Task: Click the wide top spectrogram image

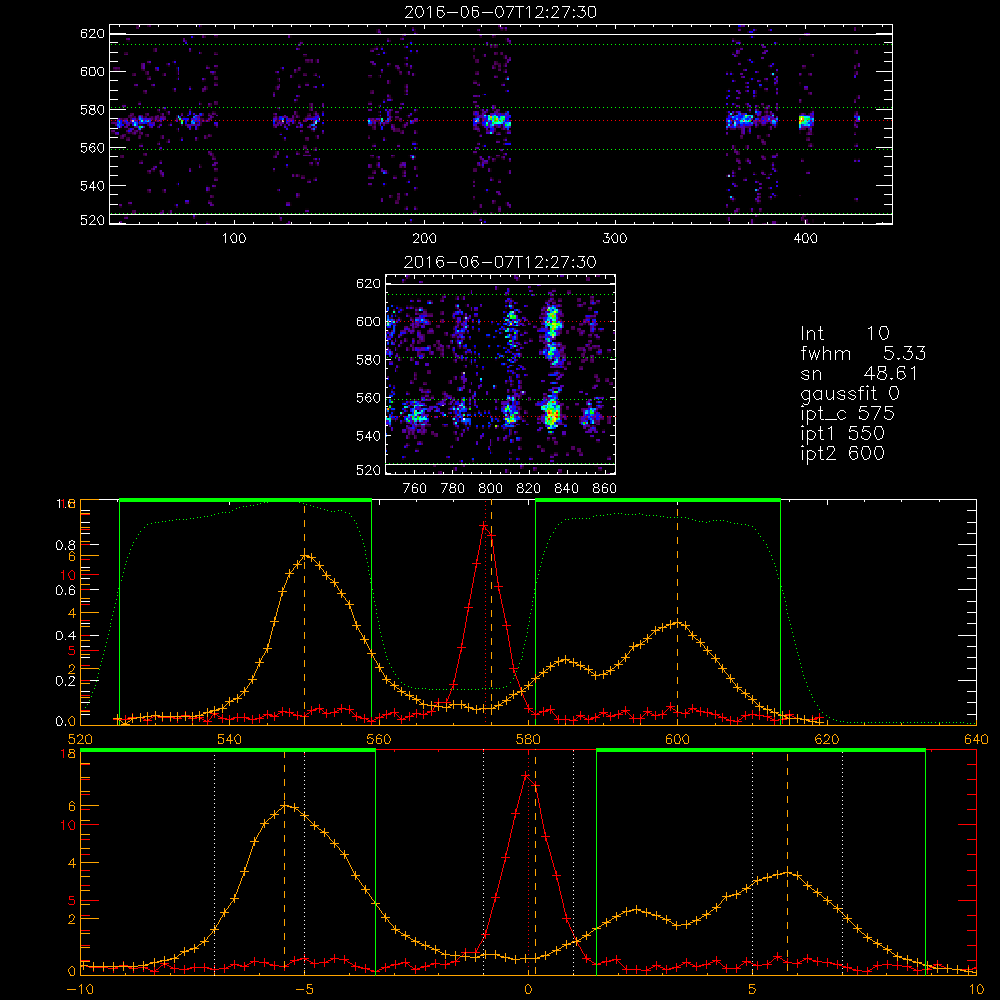Action: tap(501, 124)
